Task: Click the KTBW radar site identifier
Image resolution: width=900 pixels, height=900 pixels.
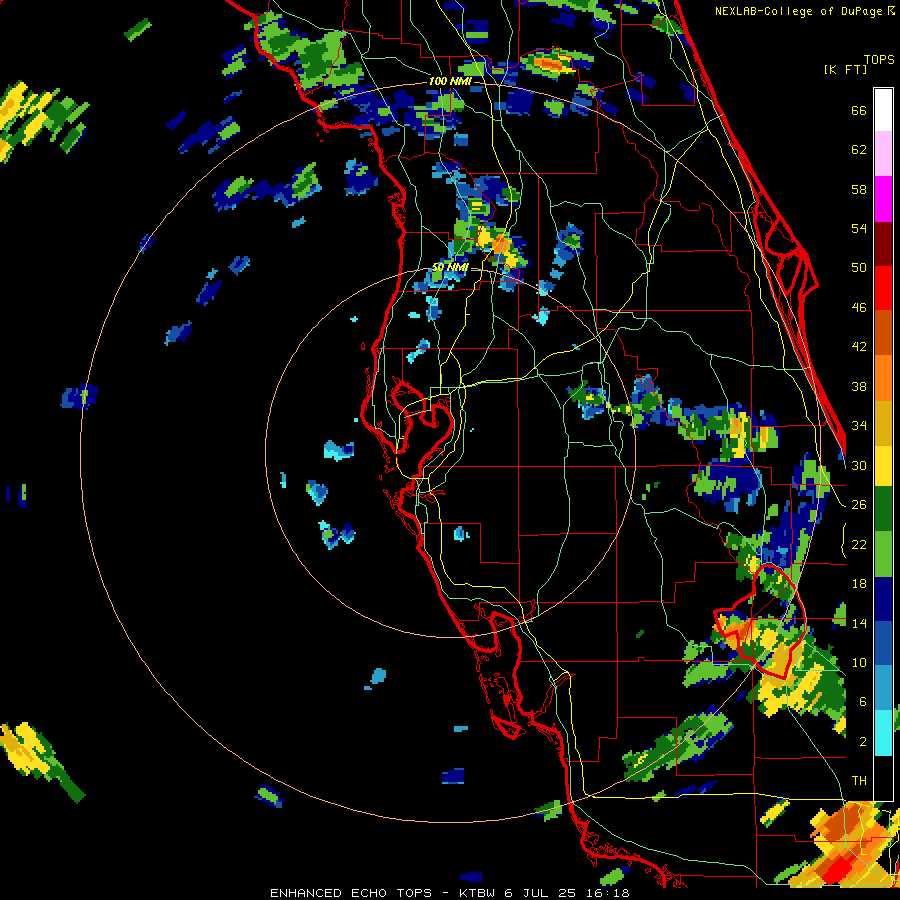Action: coord(476,893)
